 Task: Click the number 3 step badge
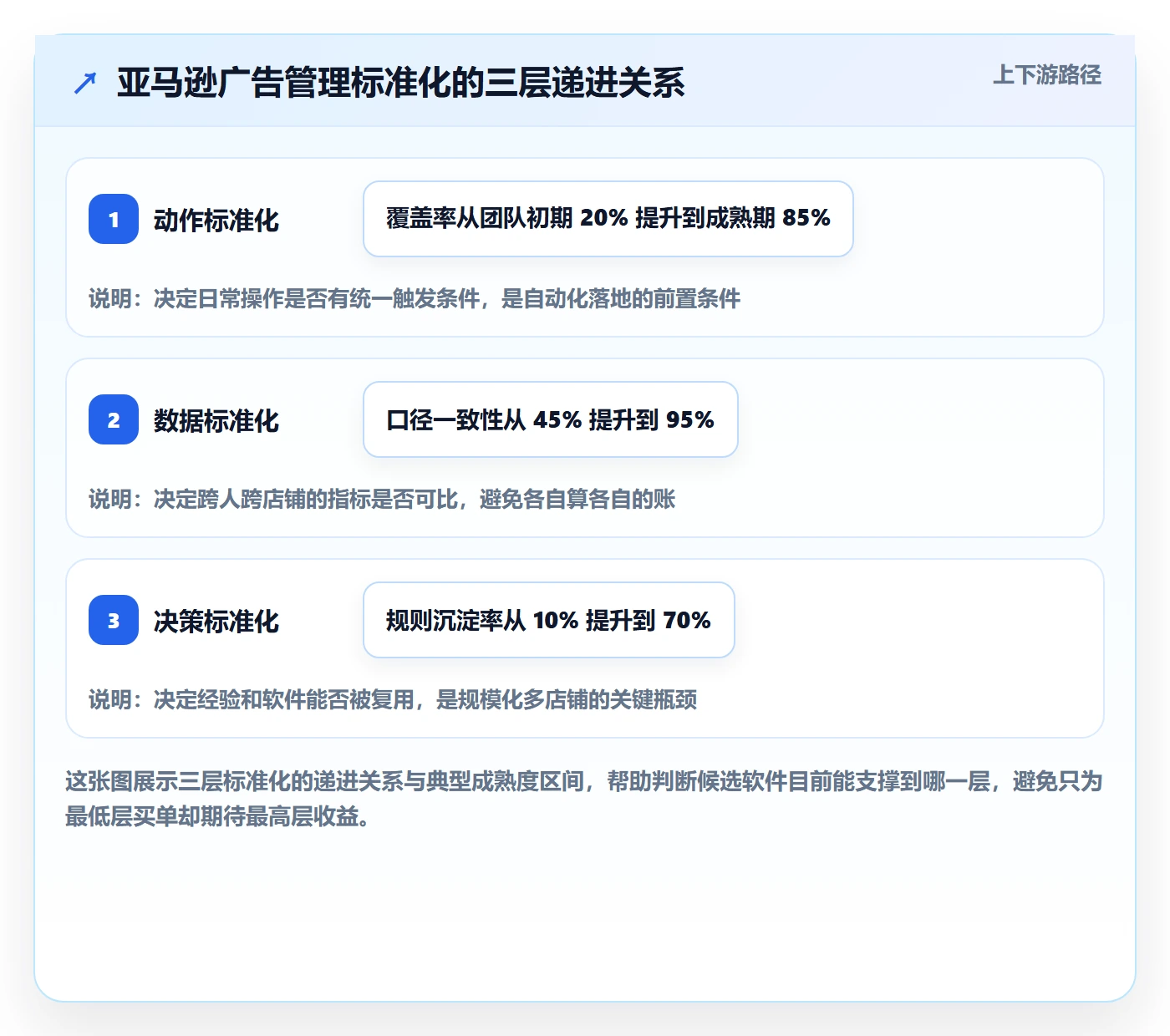(x=114, y=620)
